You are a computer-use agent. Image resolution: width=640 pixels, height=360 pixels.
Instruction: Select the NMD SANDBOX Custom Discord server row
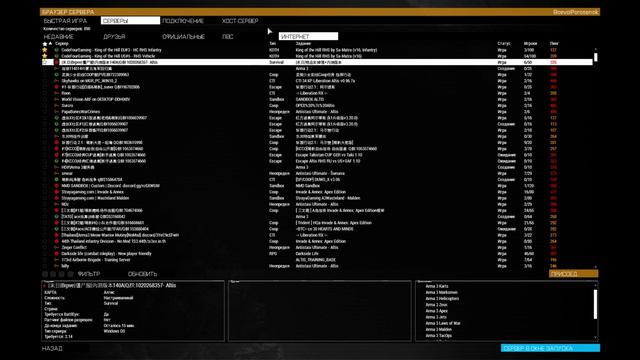point(318,186)
